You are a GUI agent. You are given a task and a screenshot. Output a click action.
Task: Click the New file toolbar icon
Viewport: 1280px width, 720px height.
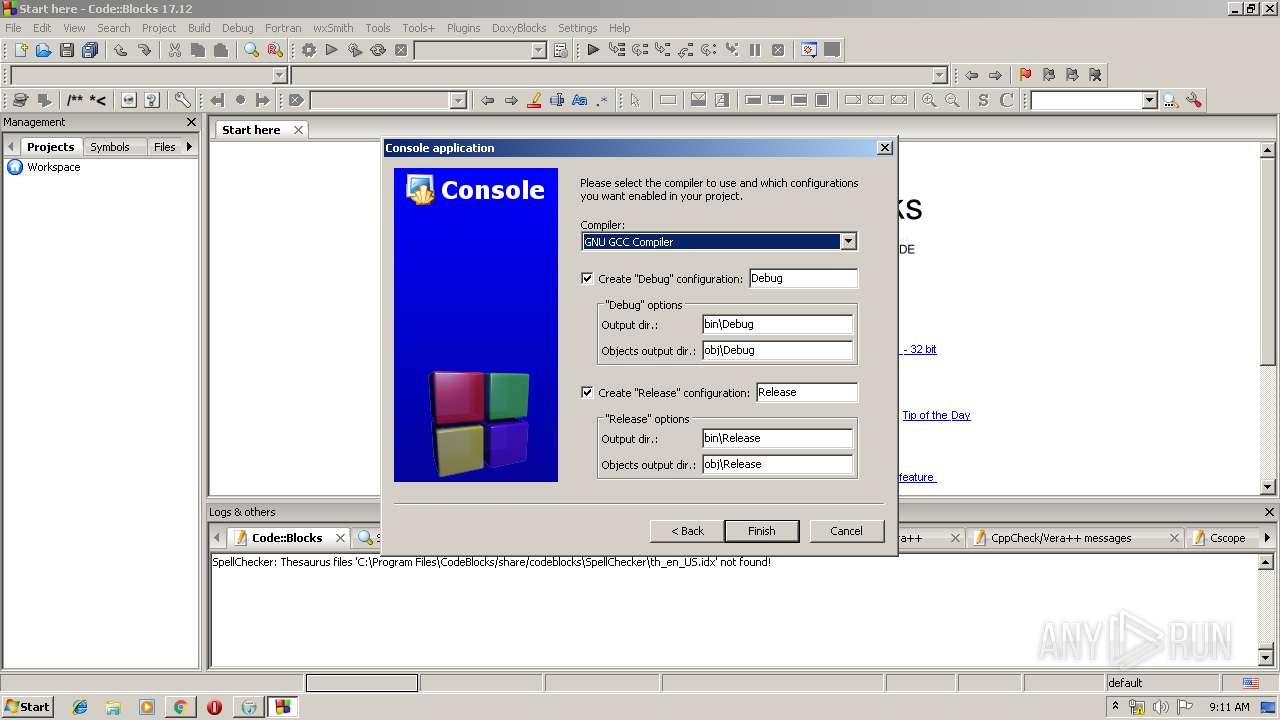click(x=20, y=50)
